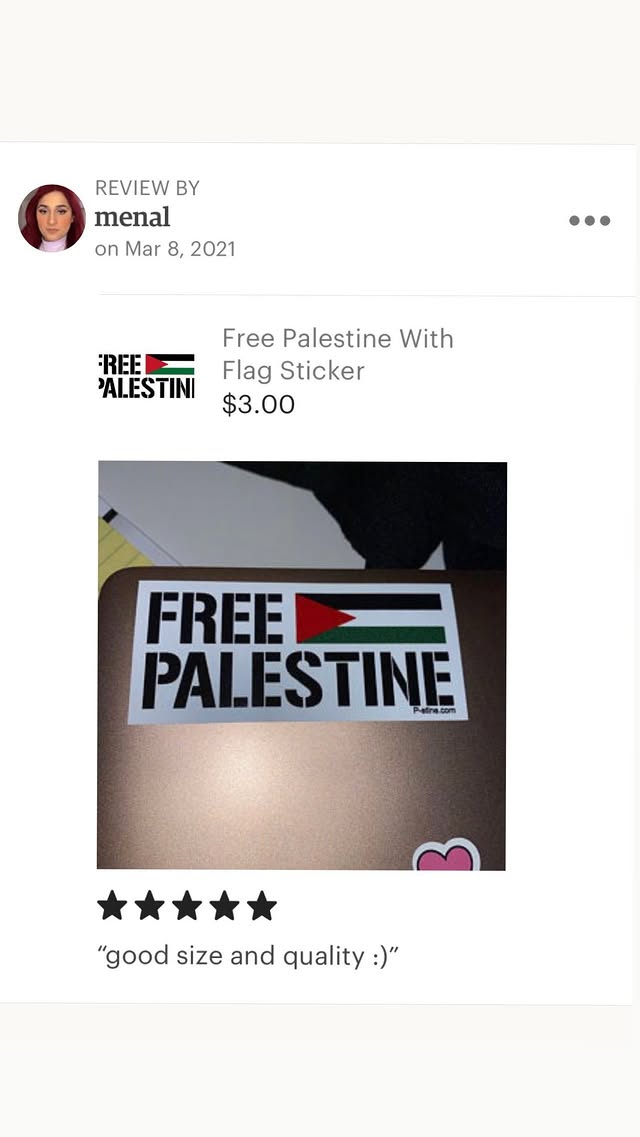This screenshot has width=640, height=1137.
Task: Open reviewer name menal
Action: coord(132,217)
